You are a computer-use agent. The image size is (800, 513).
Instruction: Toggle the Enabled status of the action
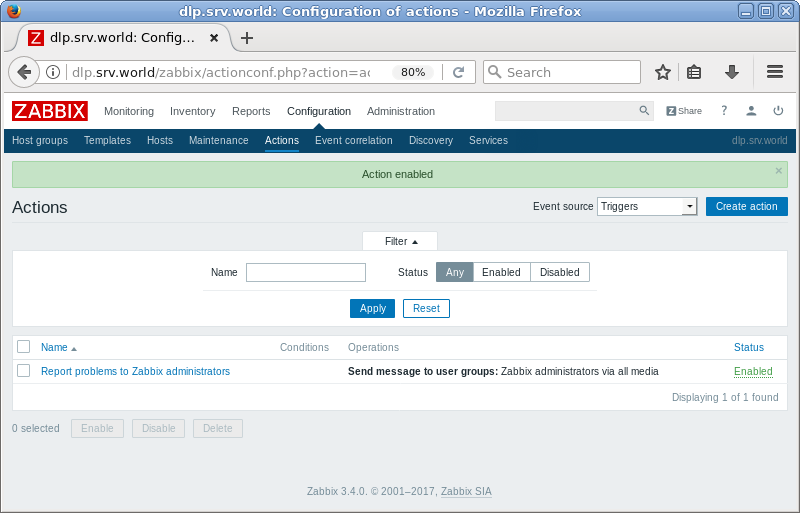(x=753, y=372)
